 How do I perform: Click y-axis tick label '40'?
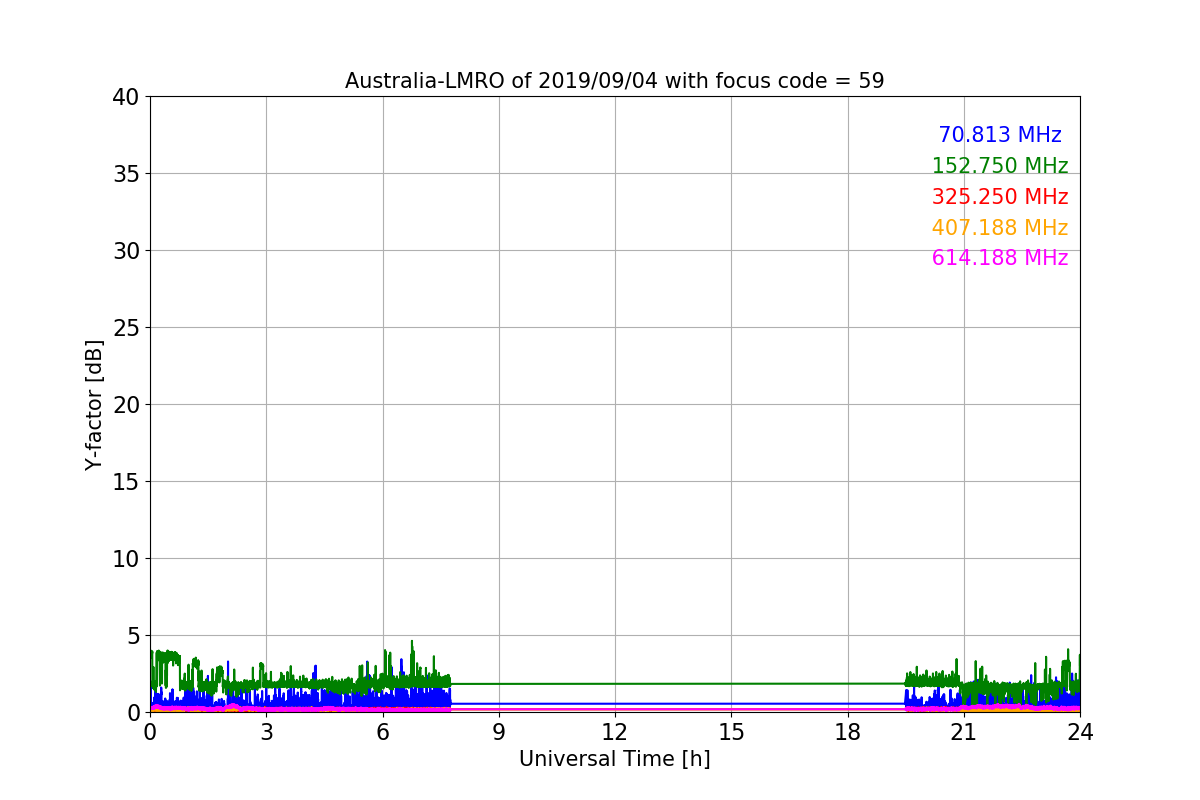126,97
